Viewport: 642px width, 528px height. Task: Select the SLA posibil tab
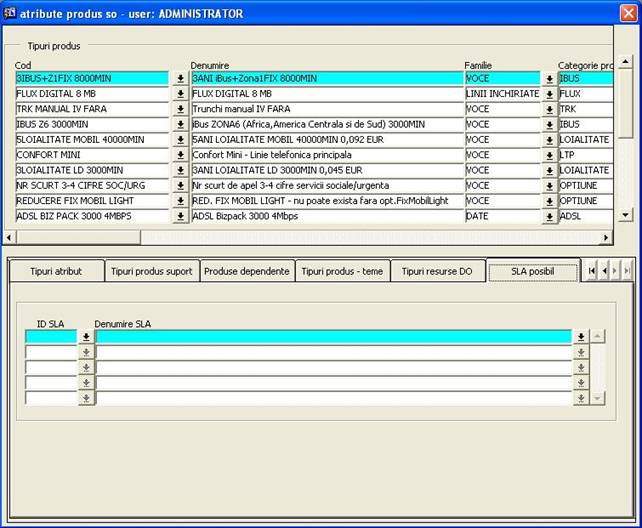pyautogui.click(x=533, y=271)
